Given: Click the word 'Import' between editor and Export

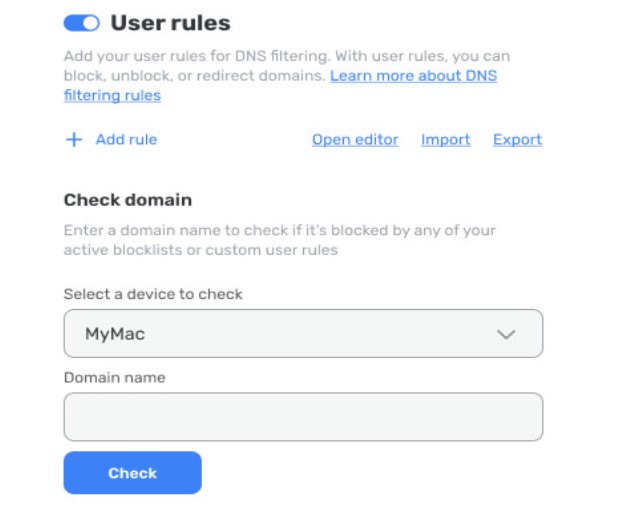Looking at the screenshot, I should click(445, 140).
